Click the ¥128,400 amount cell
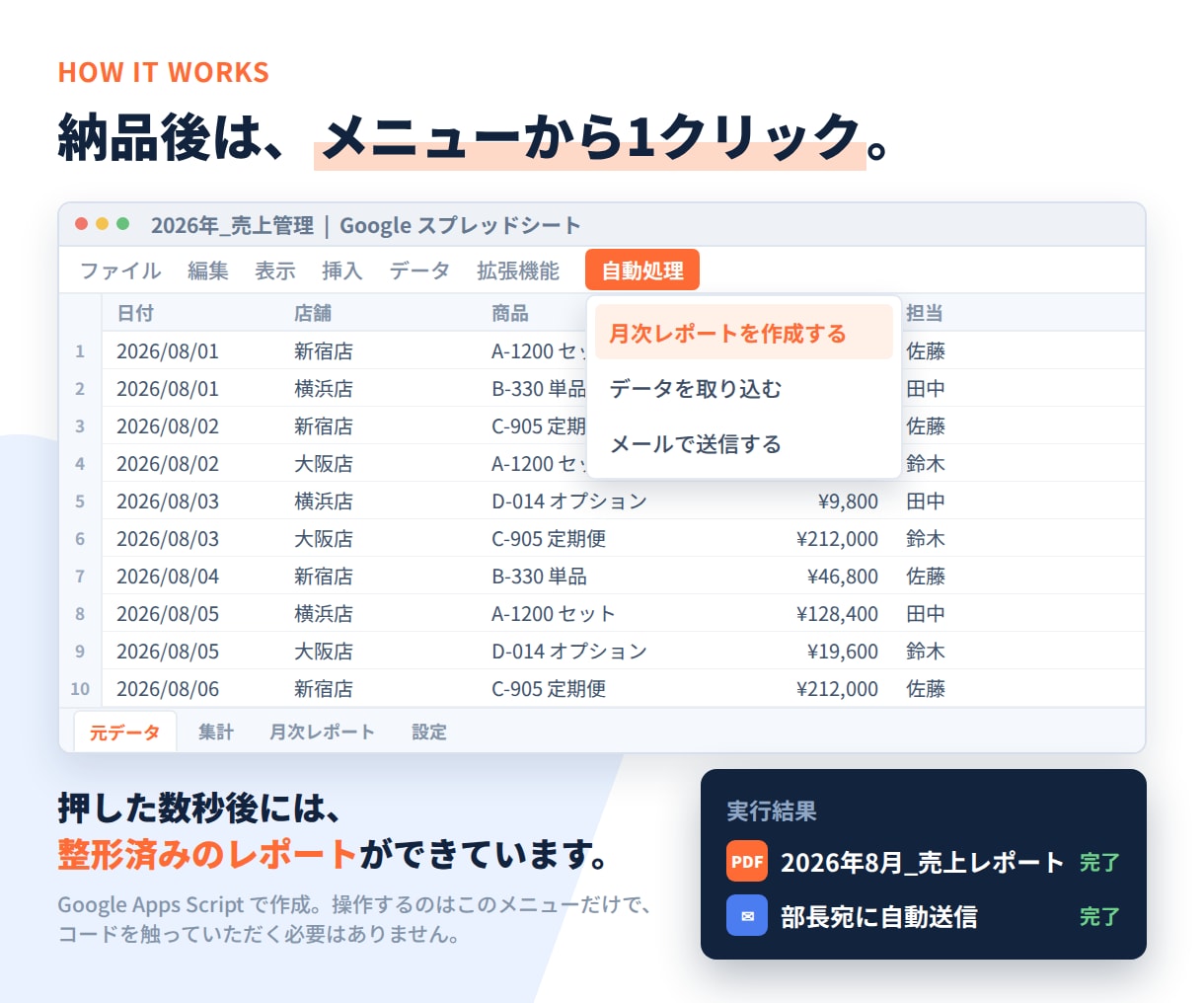Viewport: 1204px width, 1003px height. click(x=838, y=613)
